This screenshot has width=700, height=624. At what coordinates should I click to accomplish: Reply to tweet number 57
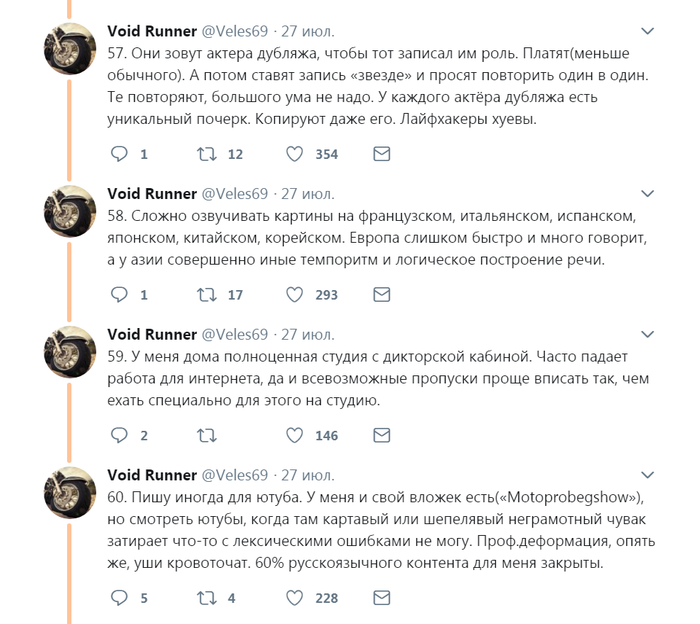pos(119,154)
